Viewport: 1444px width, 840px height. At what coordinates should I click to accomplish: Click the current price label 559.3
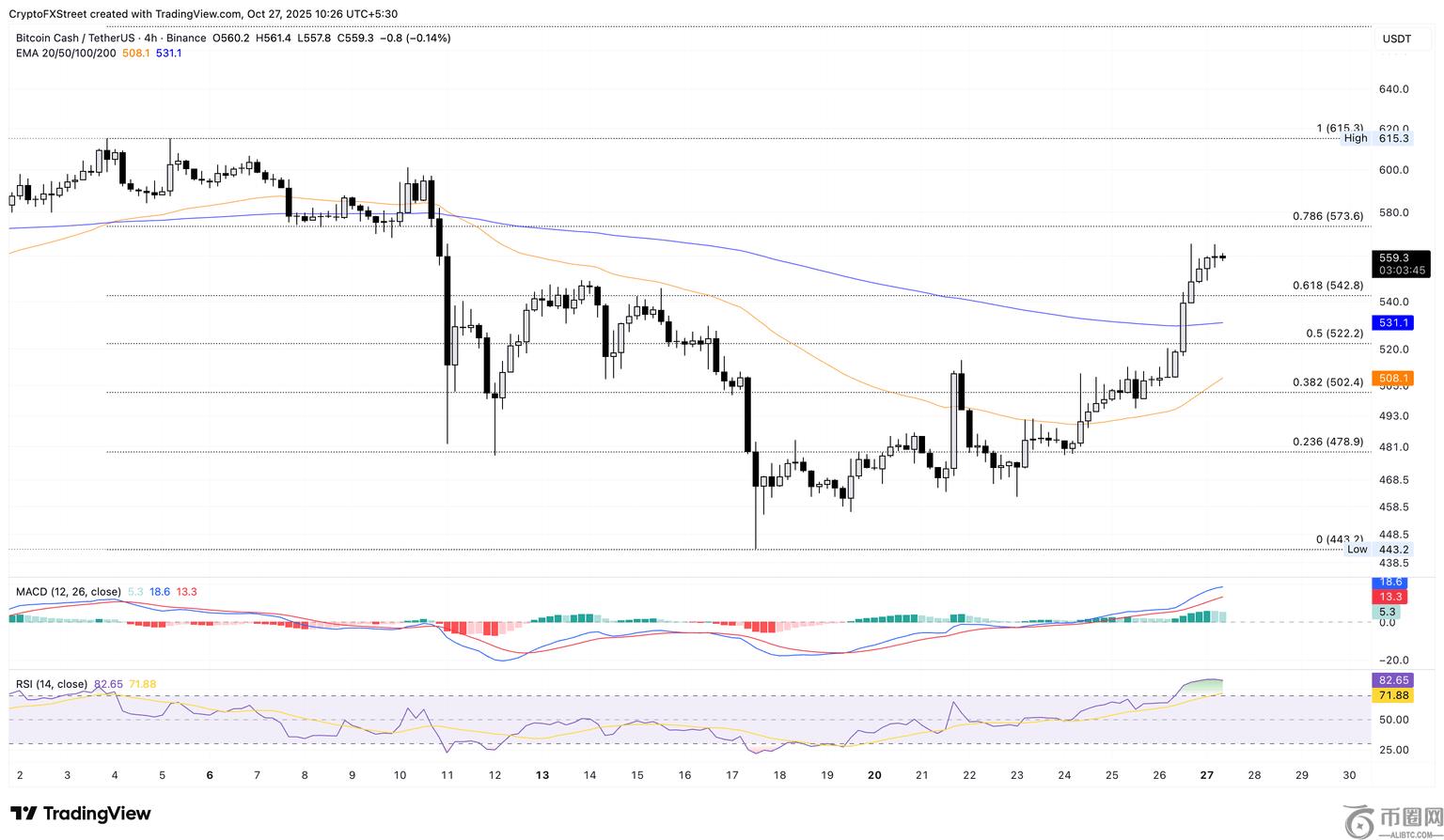1393,257
